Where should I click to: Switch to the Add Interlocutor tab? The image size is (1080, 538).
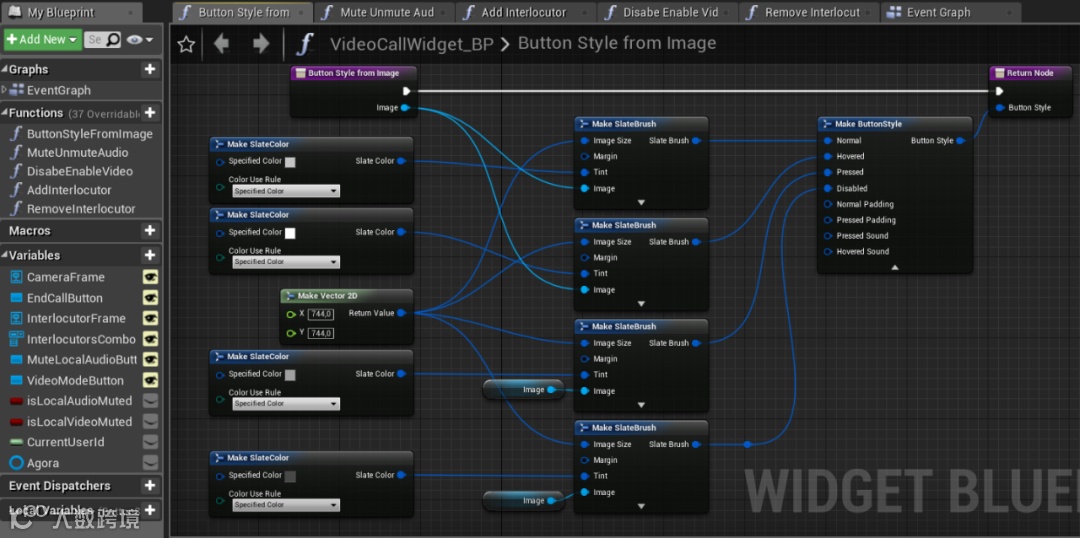pos(526,12)
